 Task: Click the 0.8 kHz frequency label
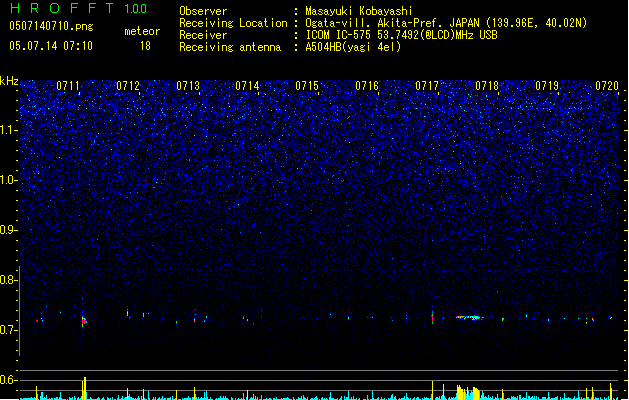9,280
